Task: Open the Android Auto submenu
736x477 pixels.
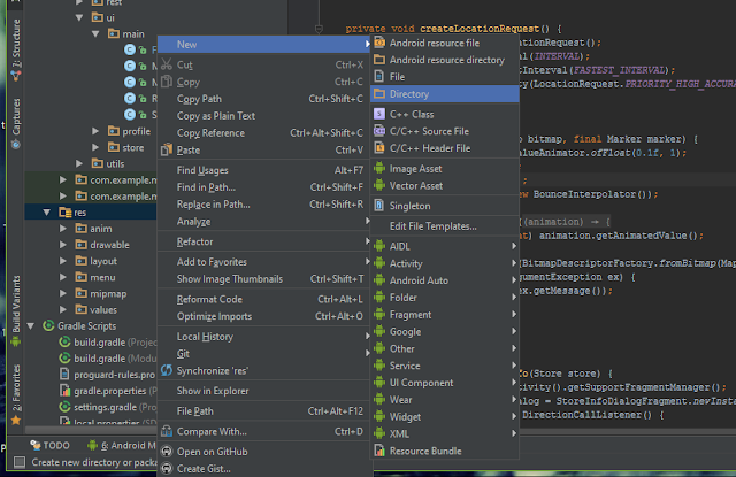Action: click(x=445, y=280)
